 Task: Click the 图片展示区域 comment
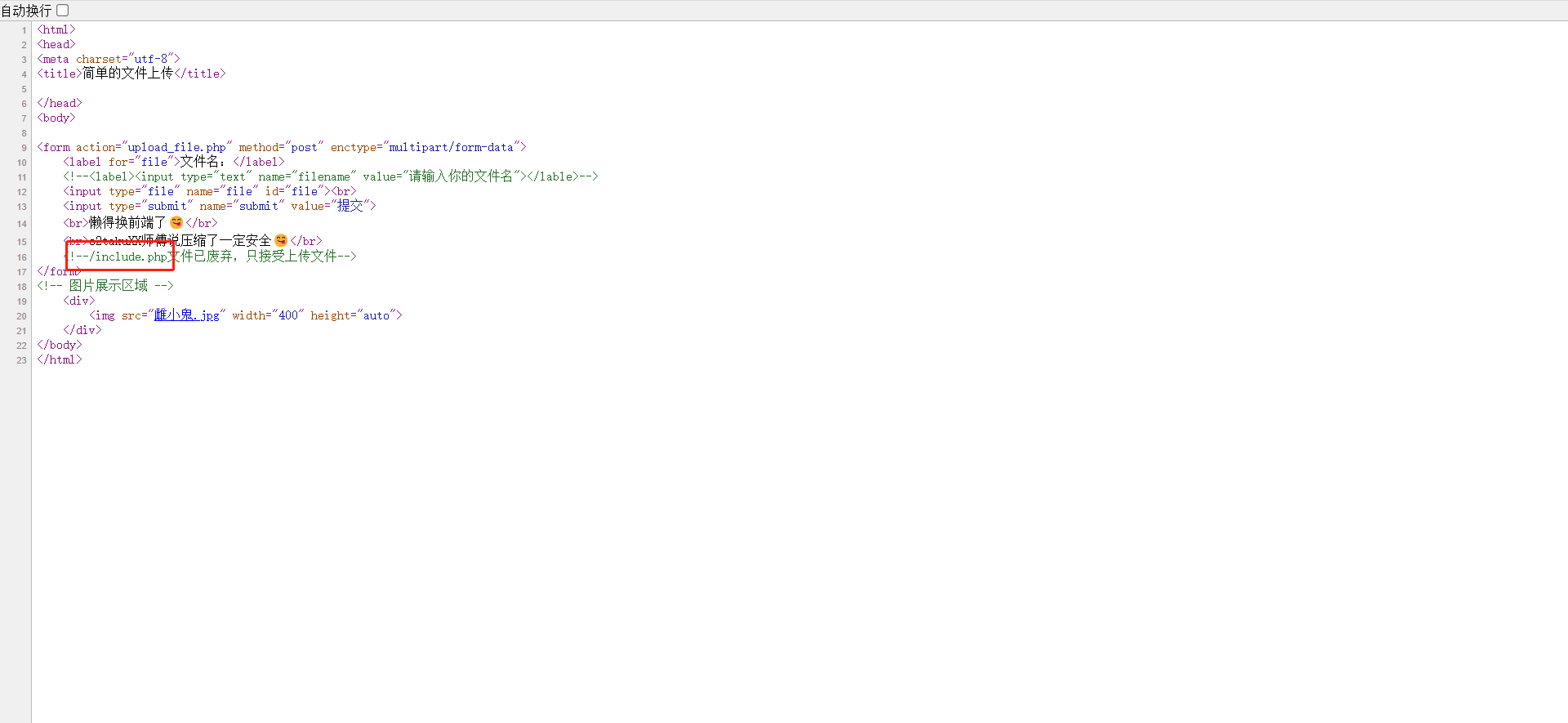pyautogui.click(x=108, y=286)
